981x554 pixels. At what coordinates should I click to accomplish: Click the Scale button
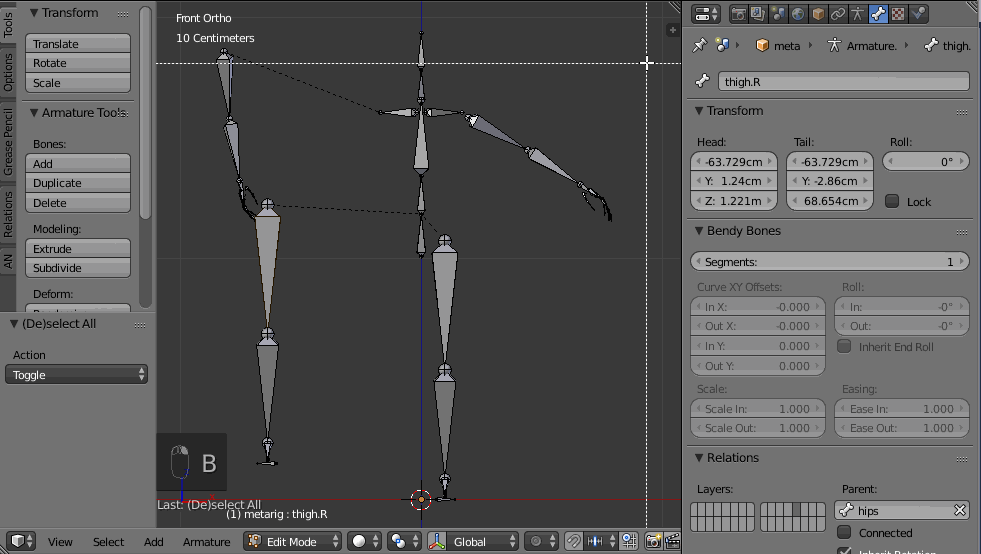click(x=78, y=83)
